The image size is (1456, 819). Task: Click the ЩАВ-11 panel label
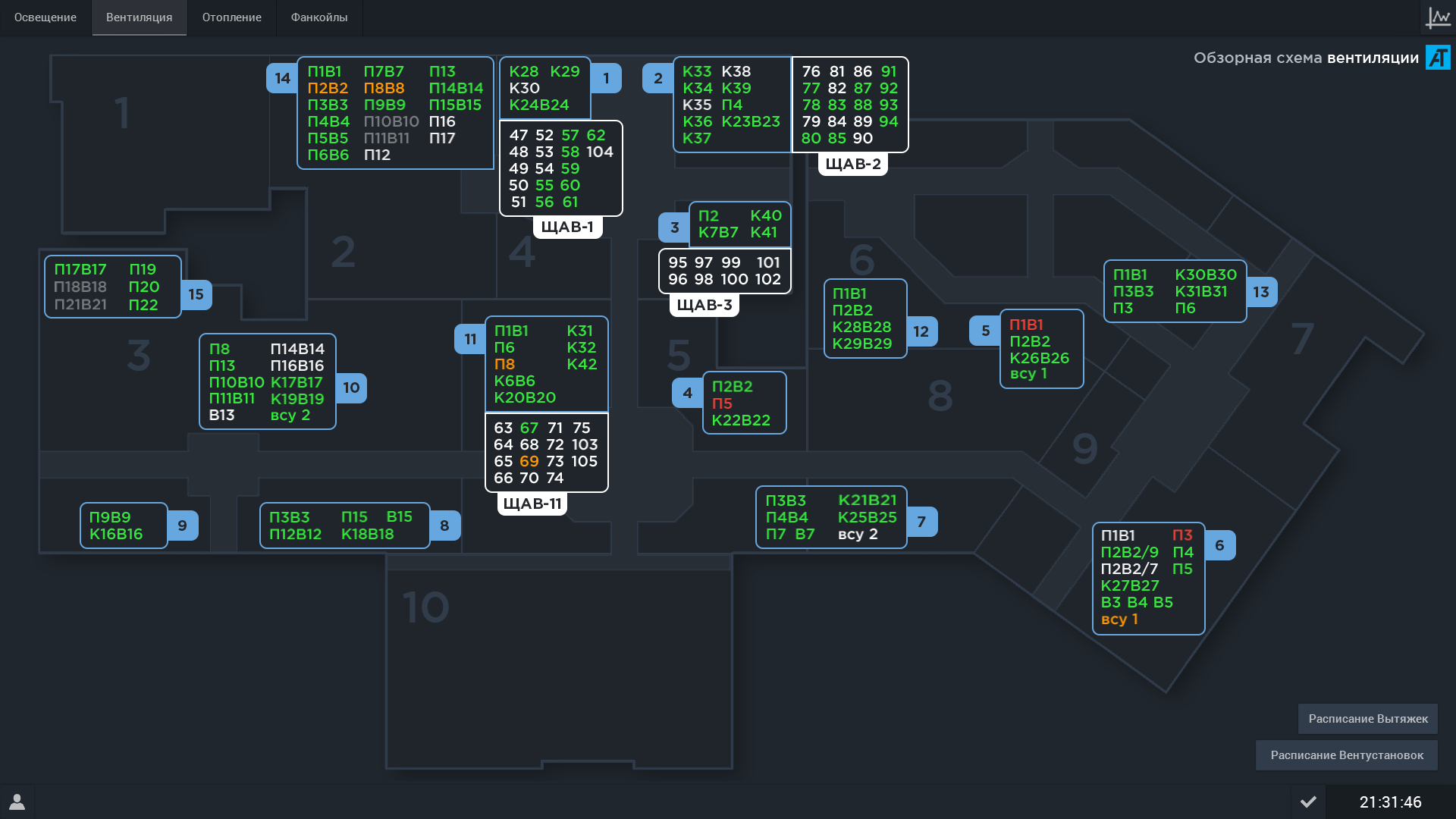(x=532, y=504)
